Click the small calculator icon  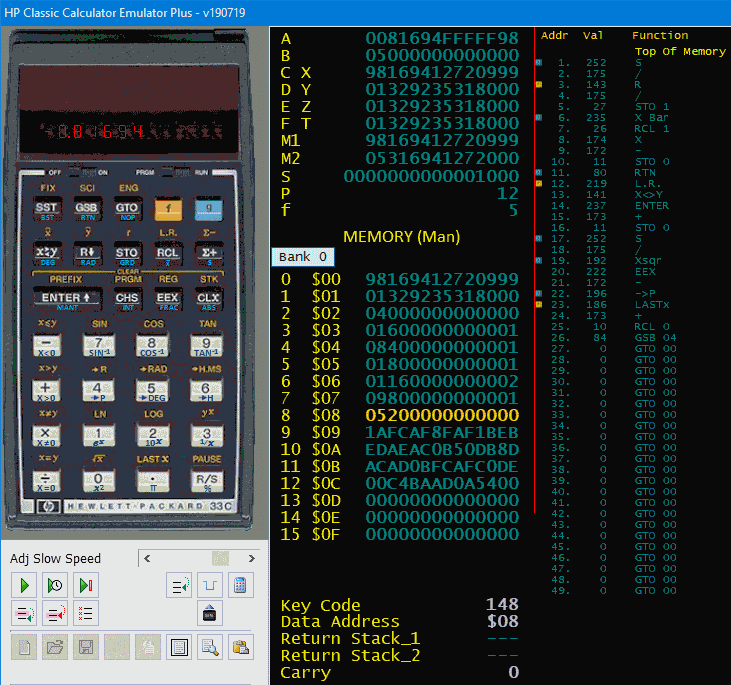241,585
